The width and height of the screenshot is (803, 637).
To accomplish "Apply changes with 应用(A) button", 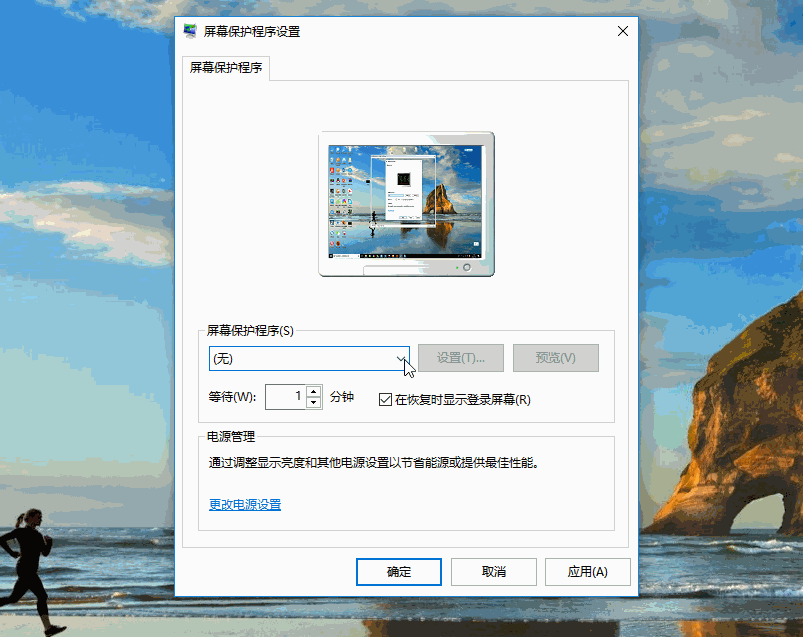I will (587, 571).
